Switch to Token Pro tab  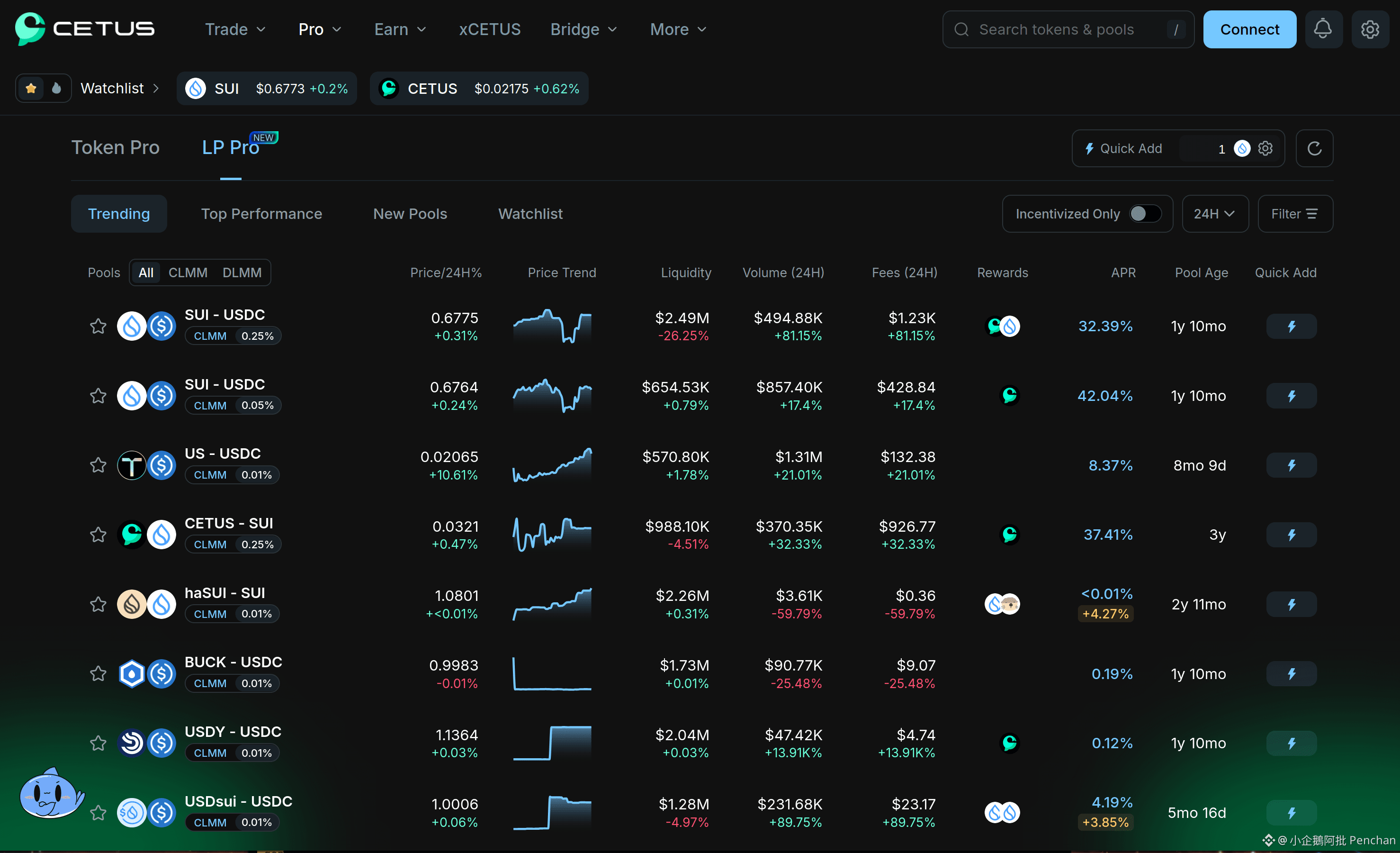point(116,147)
